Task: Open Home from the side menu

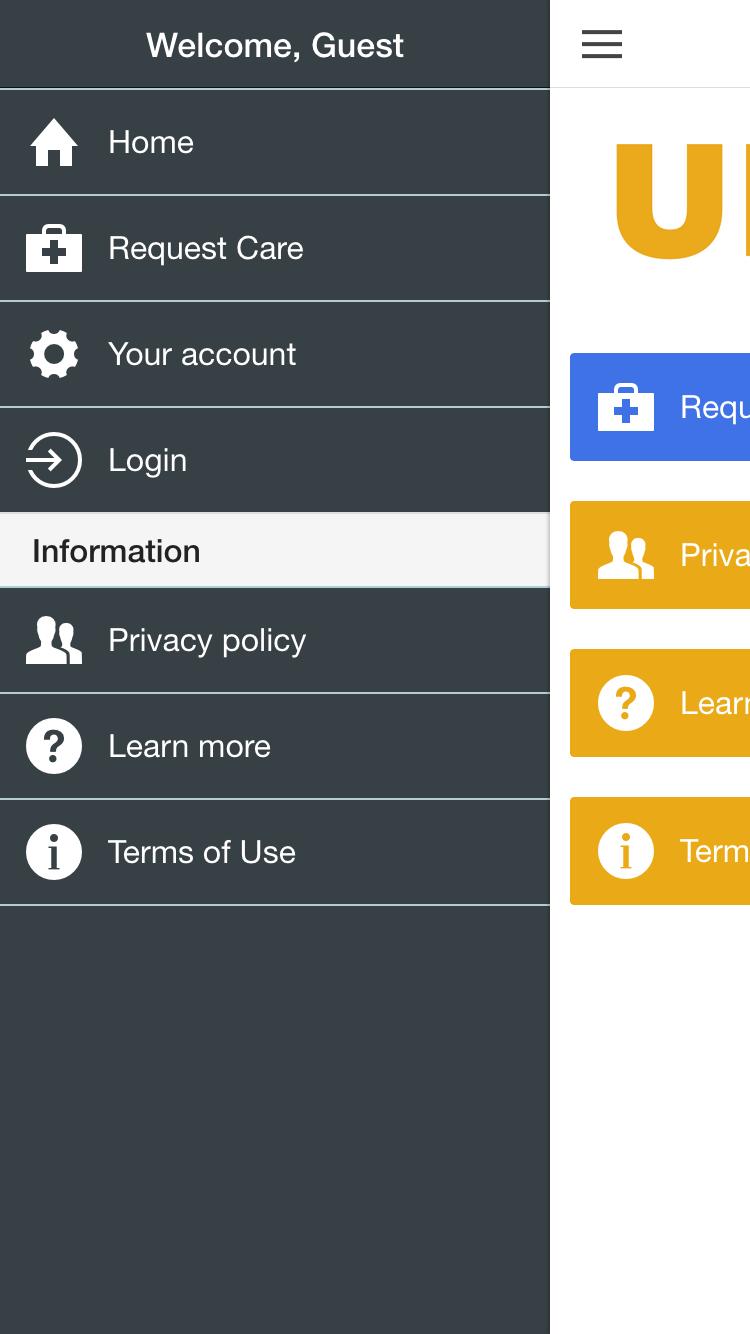Action: (x=151, y=142)
